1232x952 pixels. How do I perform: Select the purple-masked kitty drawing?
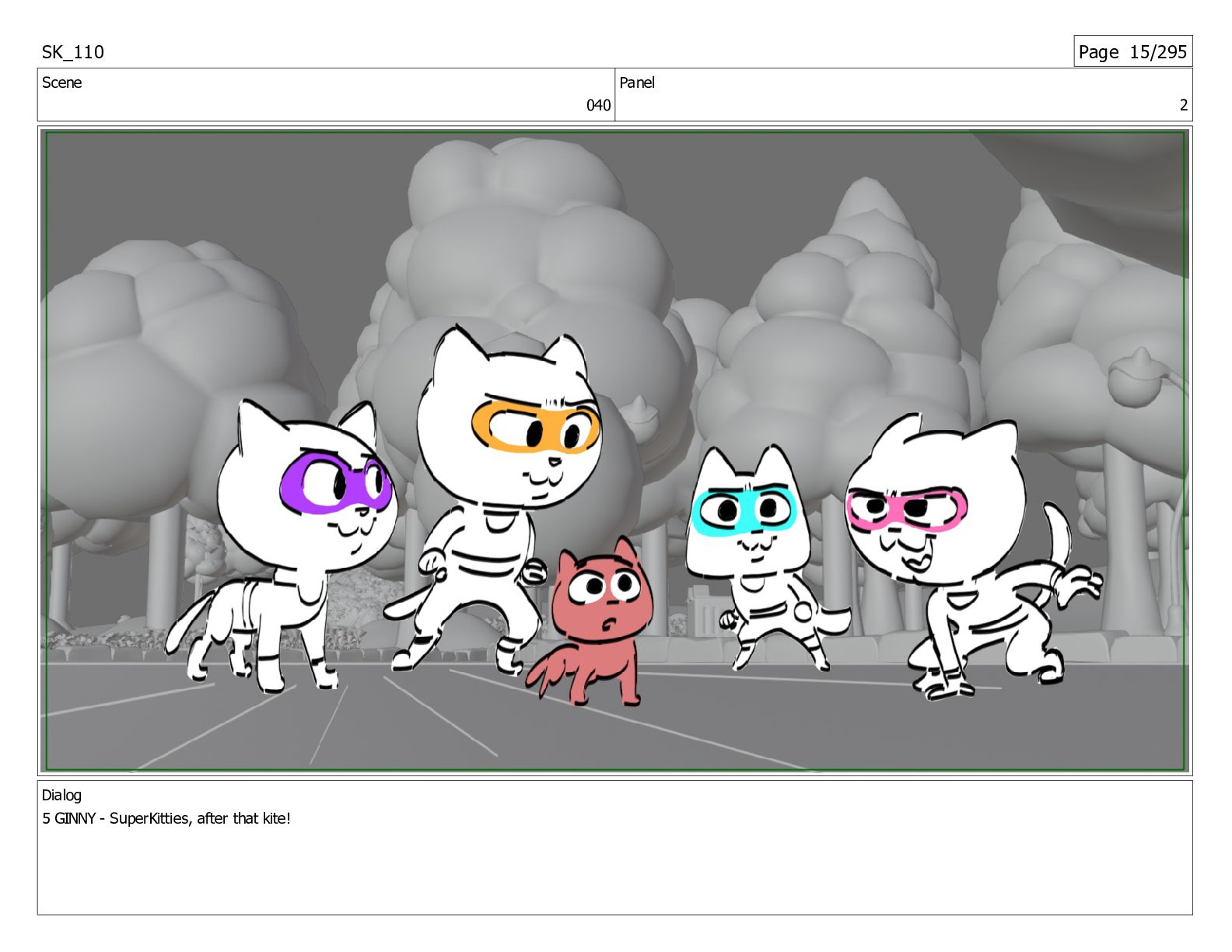click(x=282, y=547)
